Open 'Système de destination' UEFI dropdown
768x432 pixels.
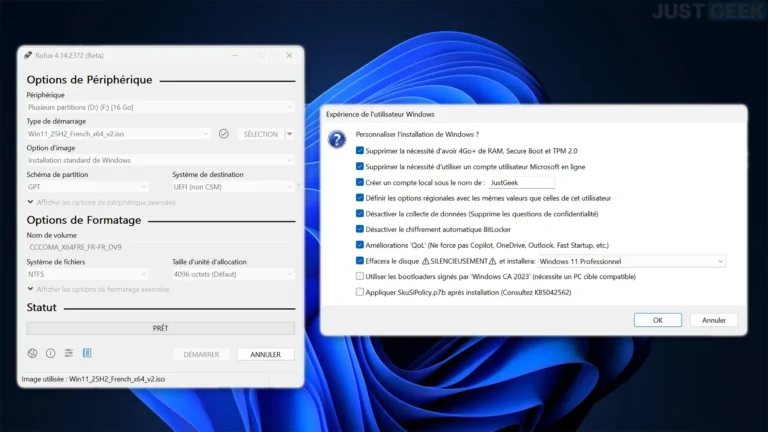233,187
